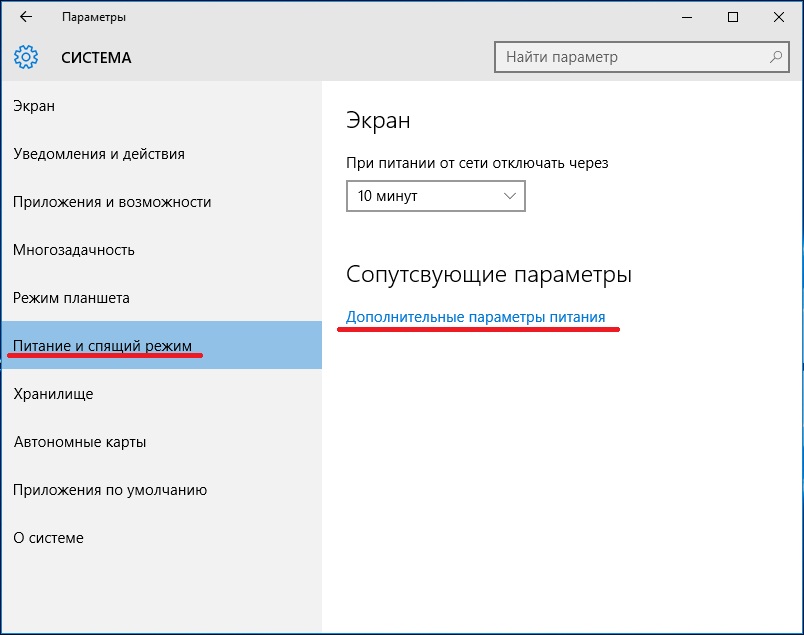This screenshot has width=804, height=635.
Task: Focus the Найти параметр search field
Action: (x=630, y=57)
